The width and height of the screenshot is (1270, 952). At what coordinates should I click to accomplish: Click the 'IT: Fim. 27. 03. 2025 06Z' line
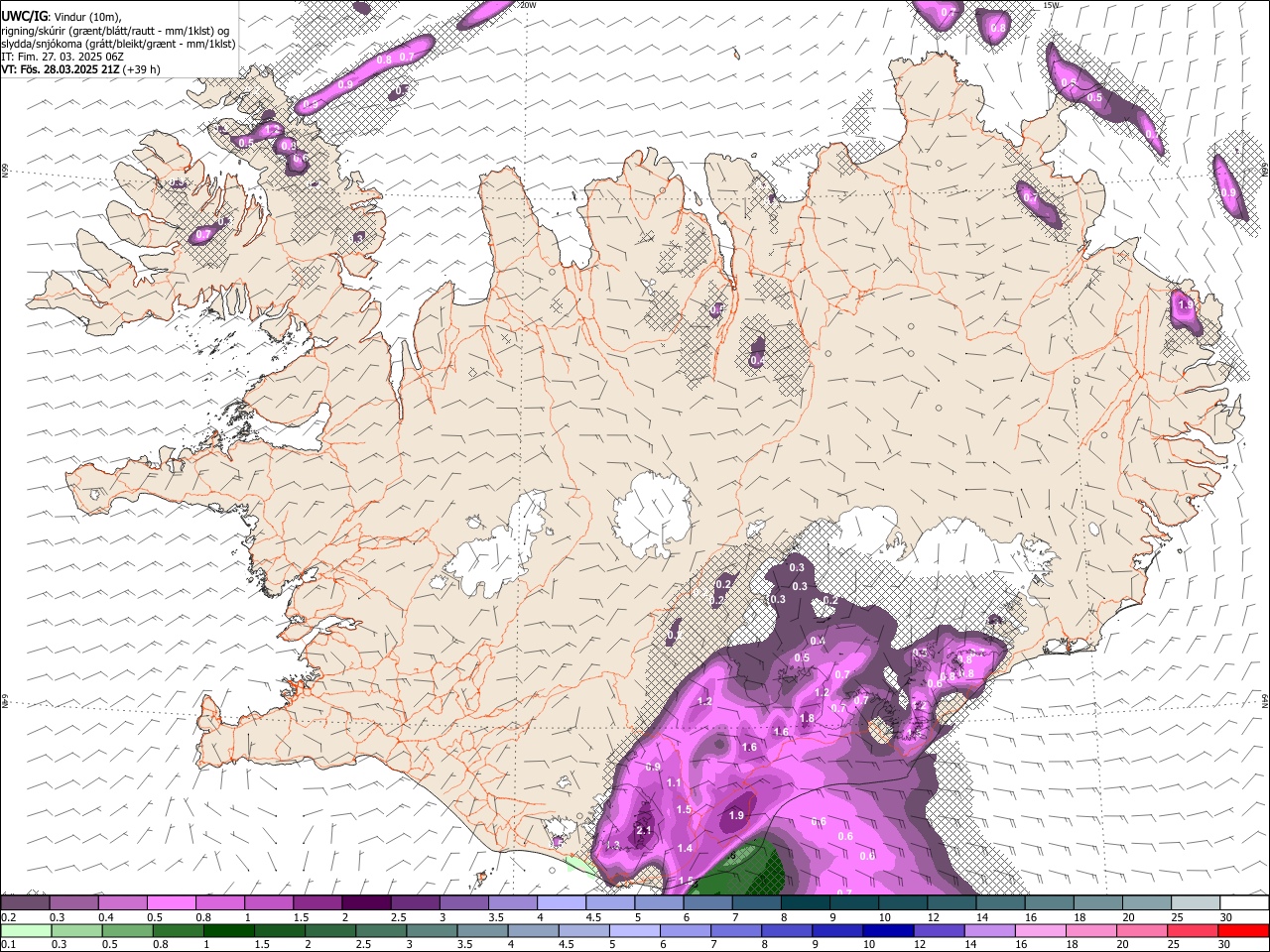click(x=63, y=57)
